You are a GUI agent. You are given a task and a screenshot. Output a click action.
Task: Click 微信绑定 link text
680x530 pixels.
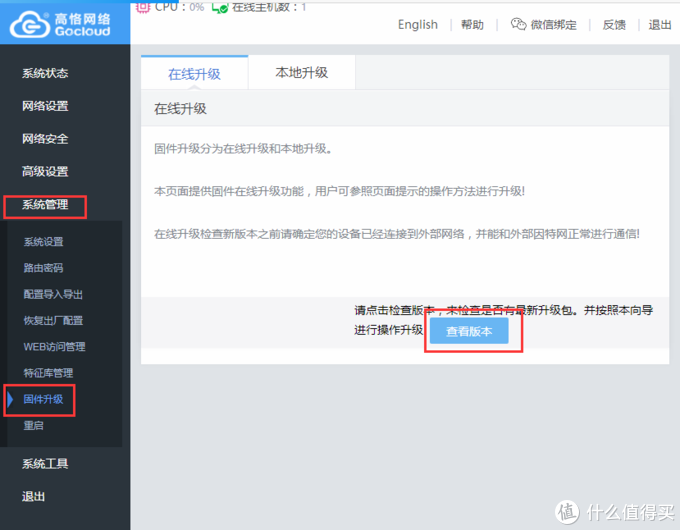(x=554, y=25)
